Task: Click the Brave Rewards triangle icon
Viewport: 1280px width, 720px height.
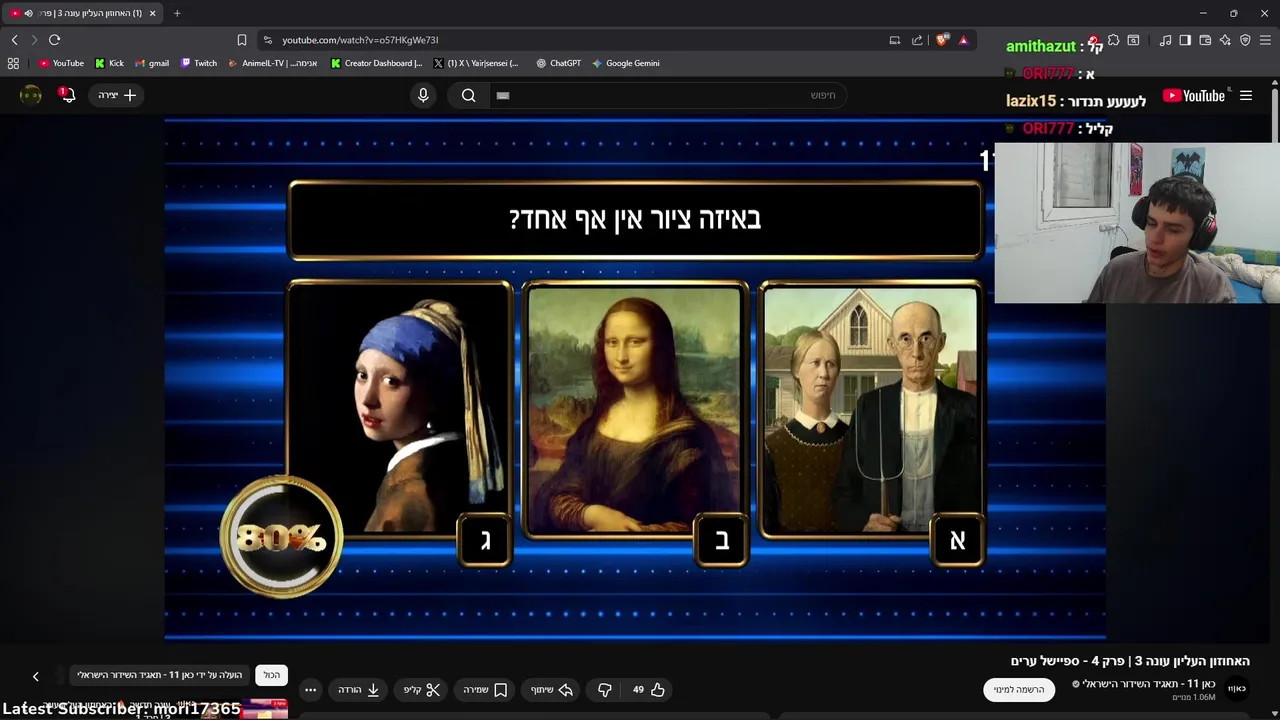Action: point(963,40)
